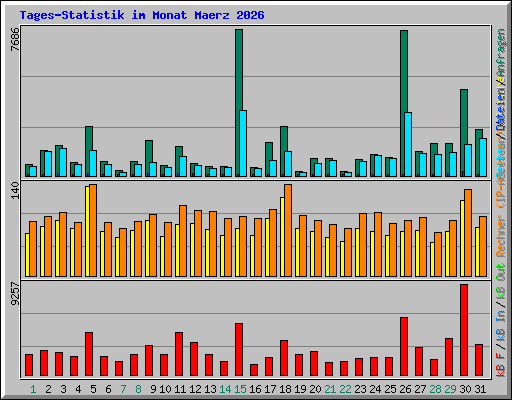The width and height of the screenshot is (512, 400).
Task: Click day label 3 on the x-axis
Action: (63, 389)
